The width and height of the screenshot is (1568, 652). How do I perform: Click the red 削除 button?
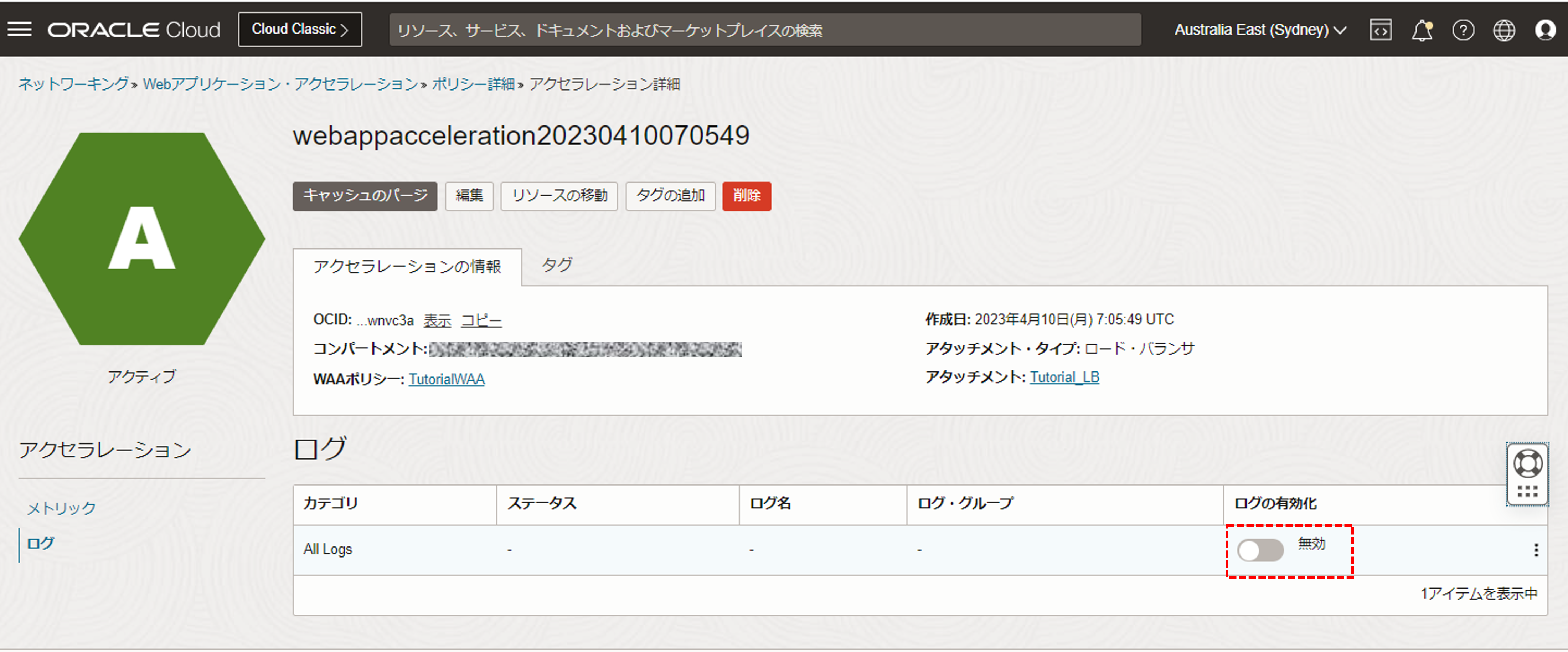[746, 196]
